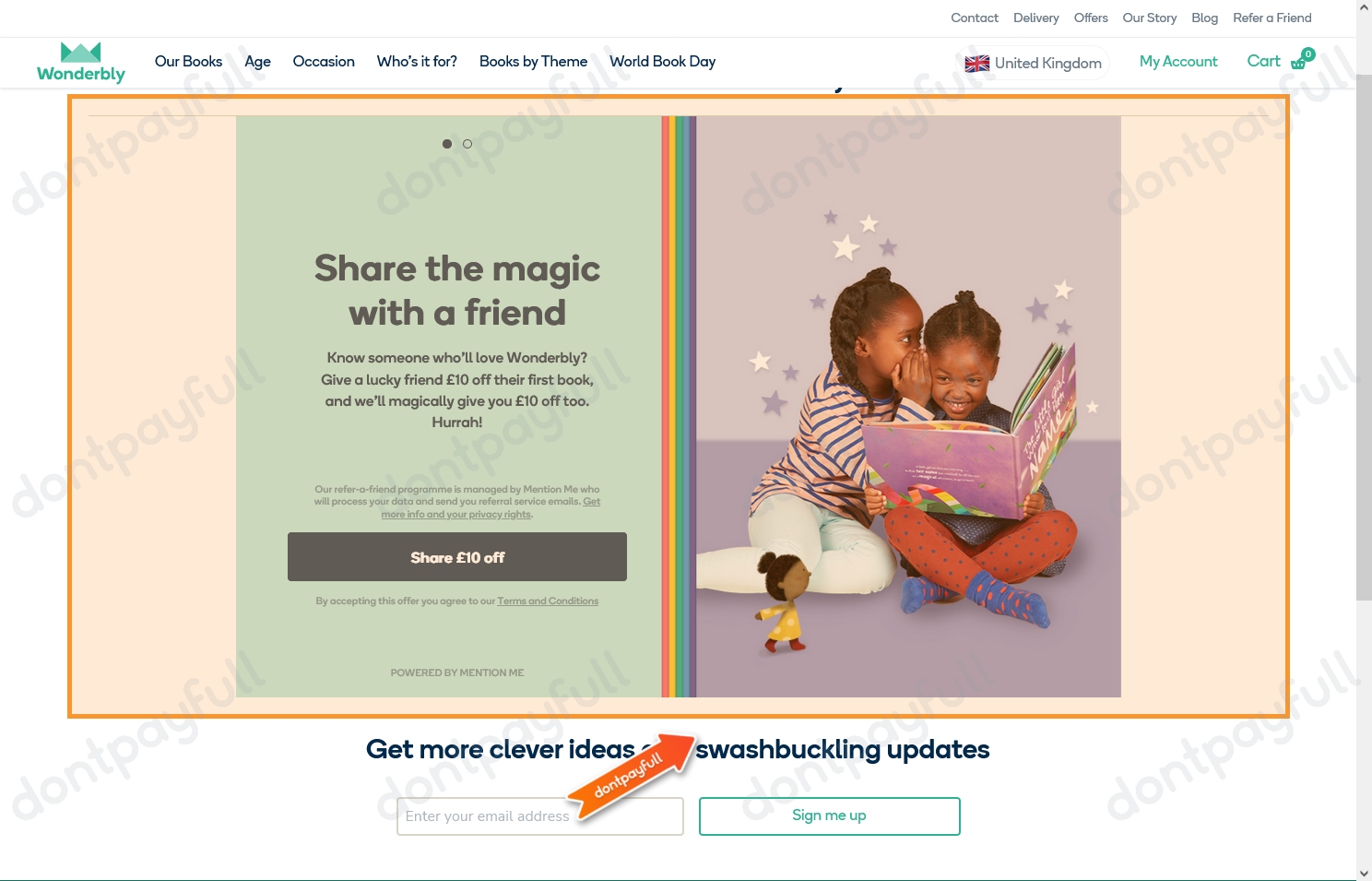Click the Share £10 off button

tap(457, 557)
